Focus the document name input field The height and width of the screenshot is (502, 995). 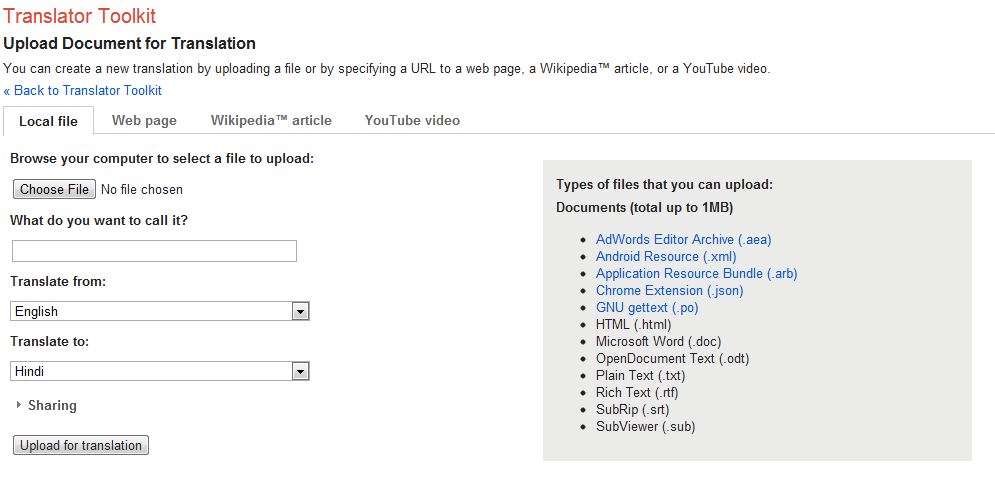click(154, 251)
